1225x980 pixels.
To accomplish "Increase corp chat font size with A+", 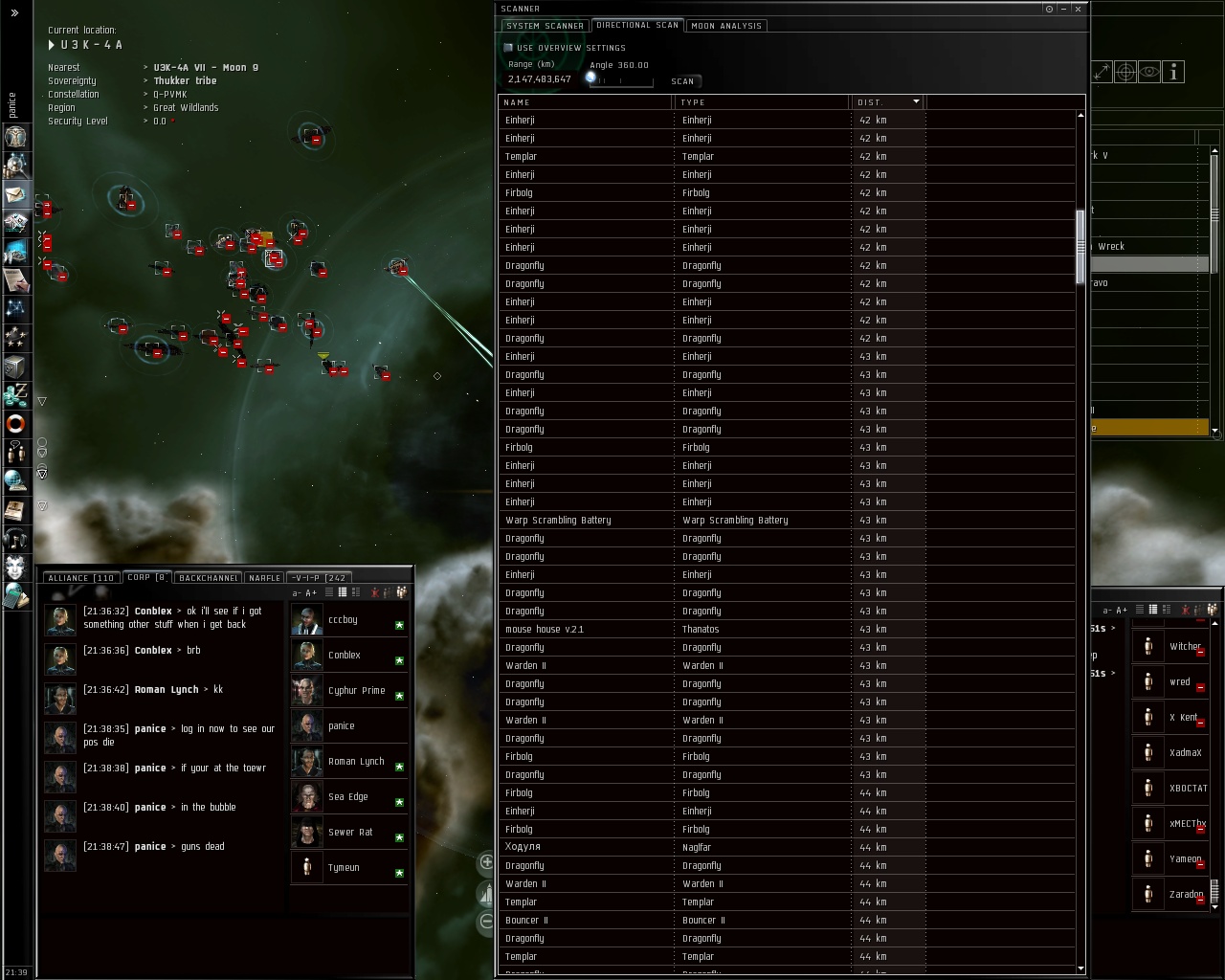I will pyautogui.click(x=311, y=593).
